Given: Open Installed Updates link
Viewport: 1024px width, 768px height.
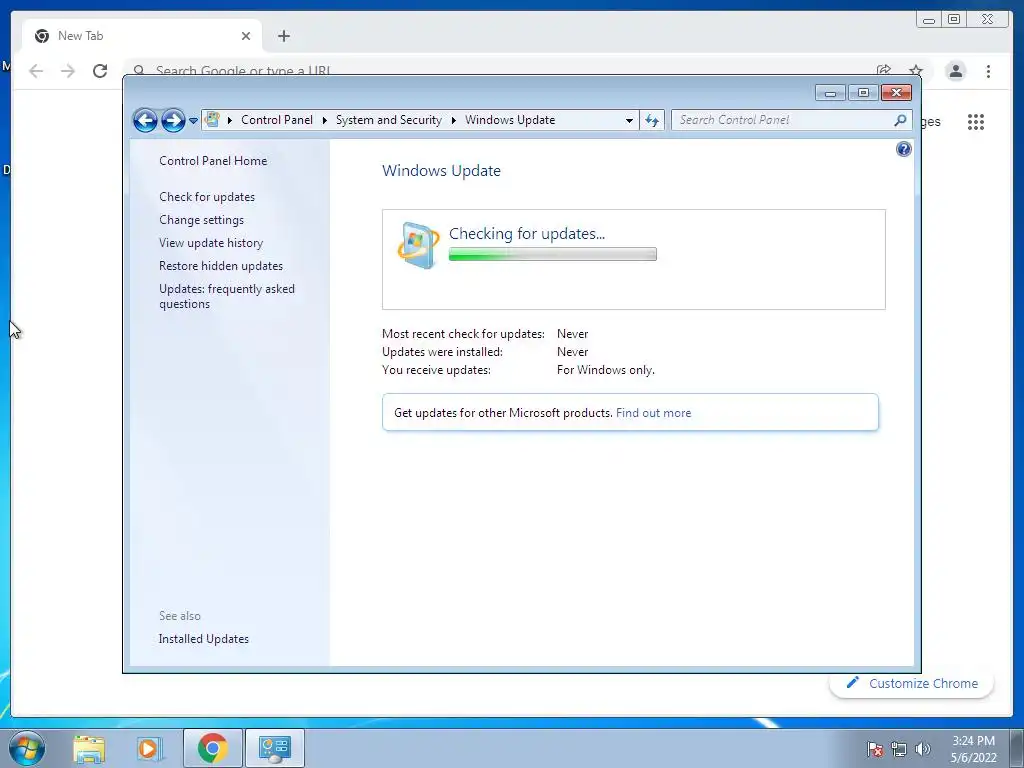Looking at the screenshot, I should (204, 639).
